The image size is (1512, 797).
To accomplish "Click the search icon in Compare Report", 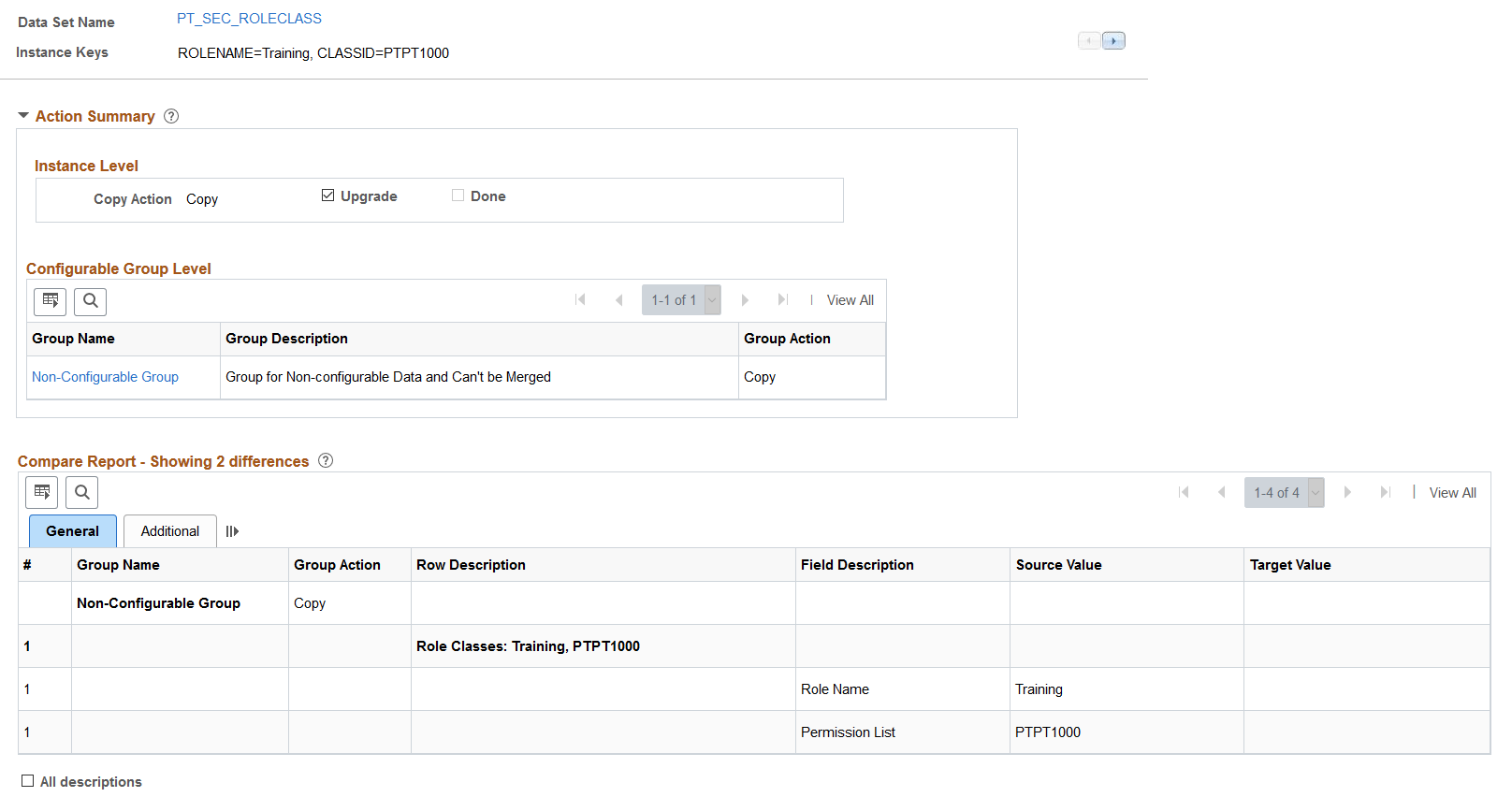I will 82,492.
